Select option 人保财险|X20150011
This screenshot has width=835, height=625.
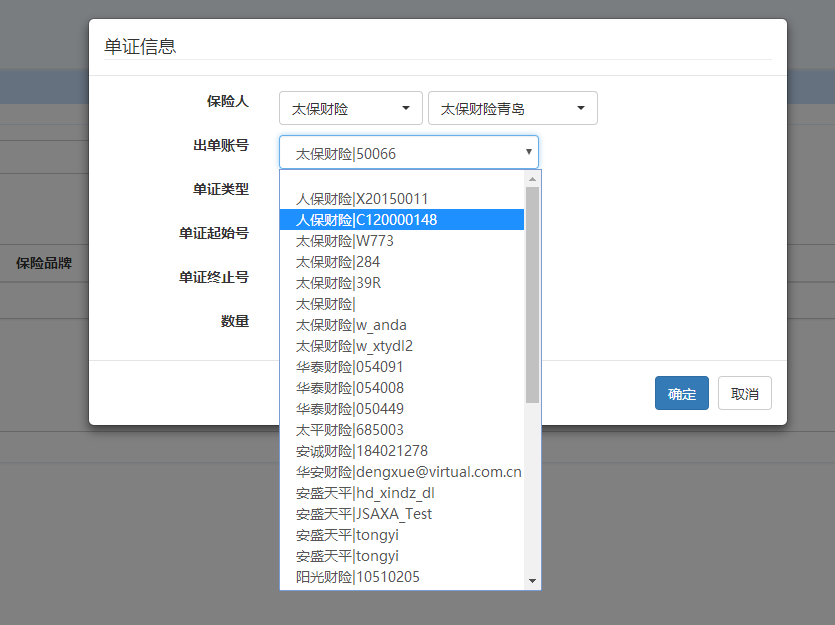point(402,199)
